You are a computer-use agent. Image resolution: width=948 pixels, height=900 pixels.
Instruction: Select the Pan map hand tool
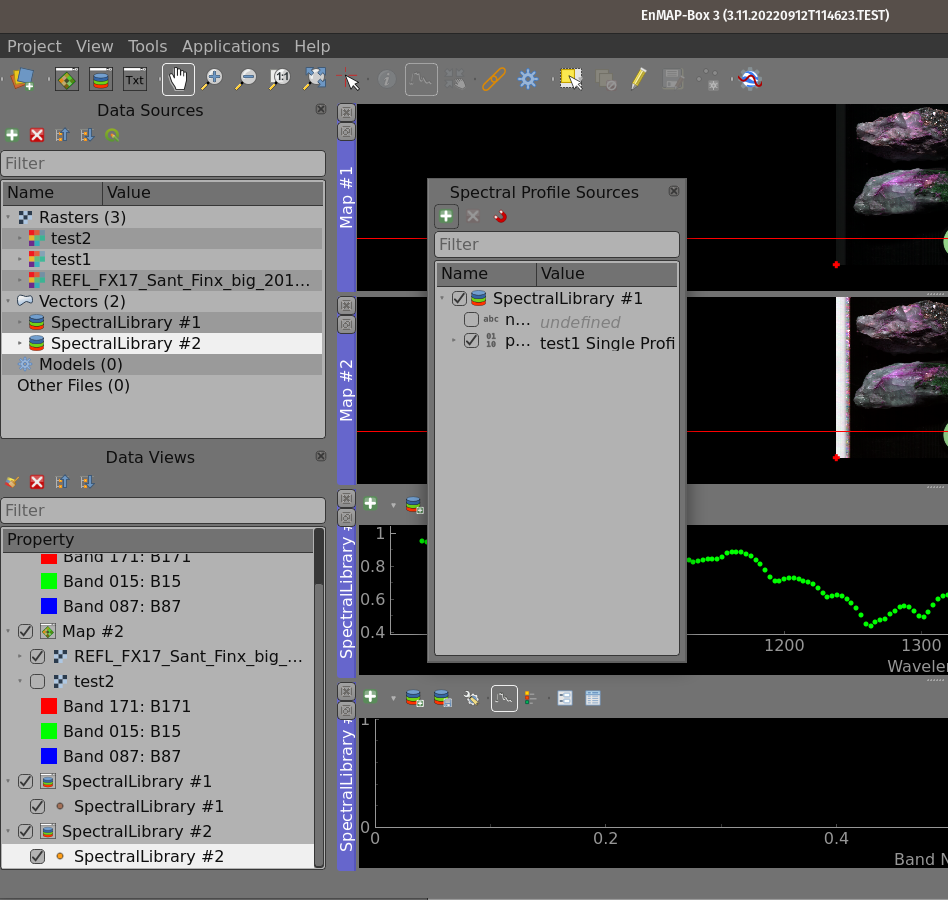click(x=178, y=79)
